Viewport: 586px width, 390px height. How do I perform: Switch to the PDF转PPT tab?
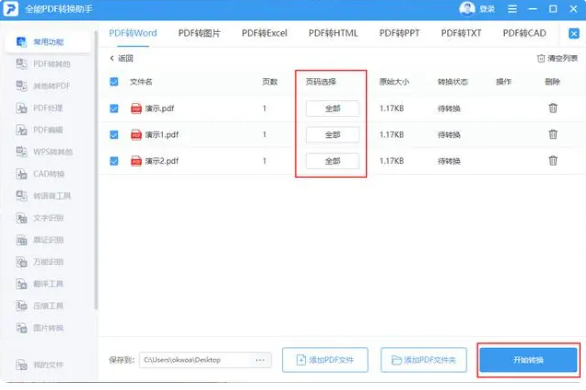[400, 33]
